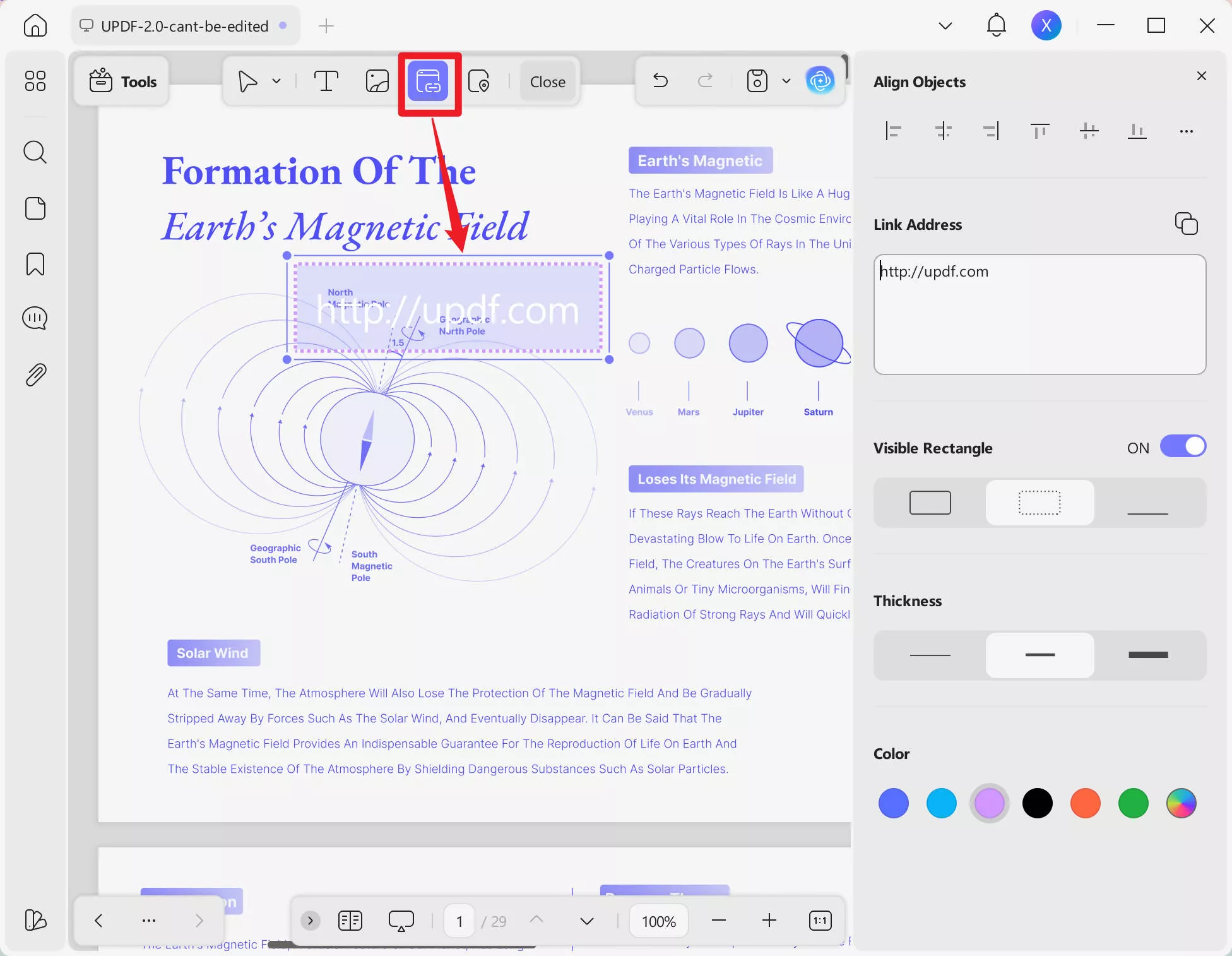Select the highlighted Link tool
The width and height of the screenshot is (1232, 956).
pos(429,82)
